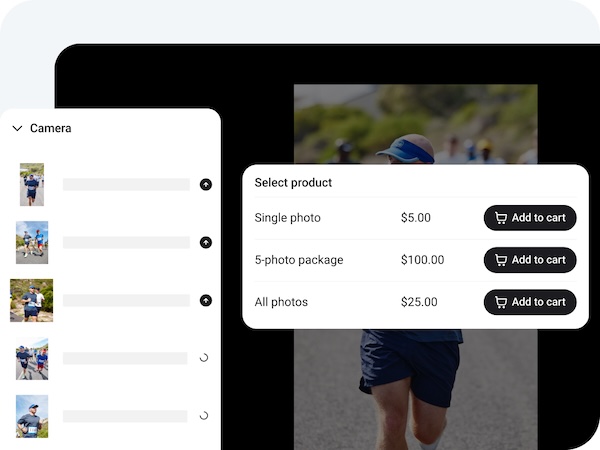The height and width of the screenshot is (450, 600).
Task: Add 5-photo package to cart
Action: pos(530,260)
